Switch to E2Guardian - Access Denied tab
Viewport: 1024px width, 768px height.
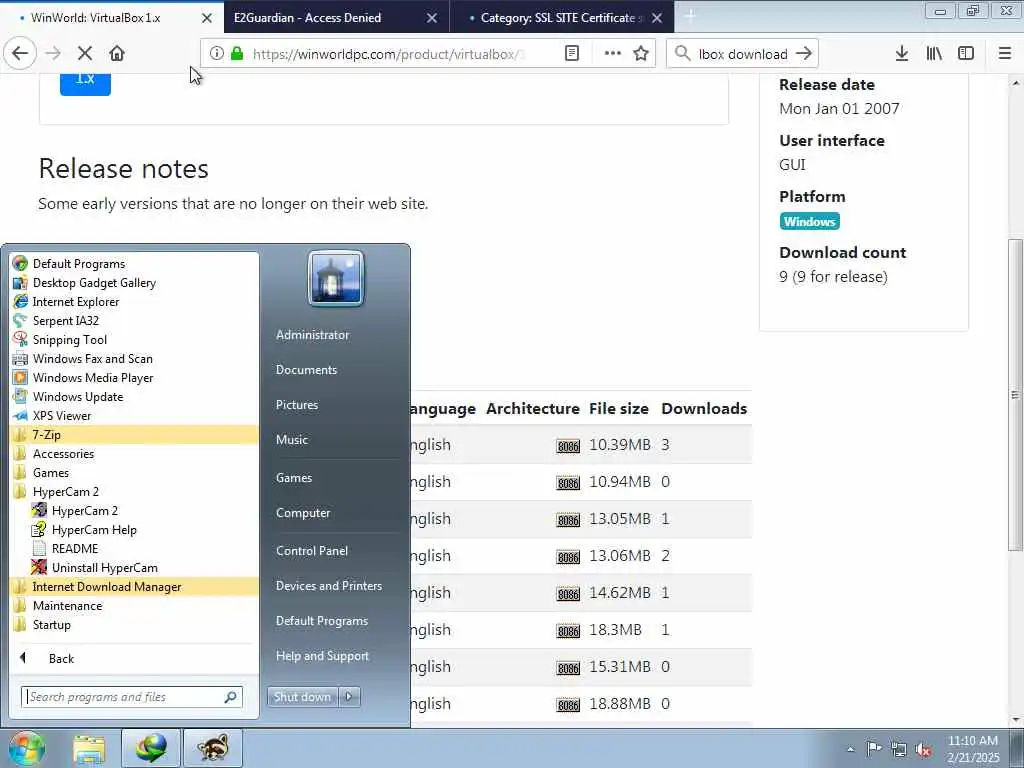(336, 18)
